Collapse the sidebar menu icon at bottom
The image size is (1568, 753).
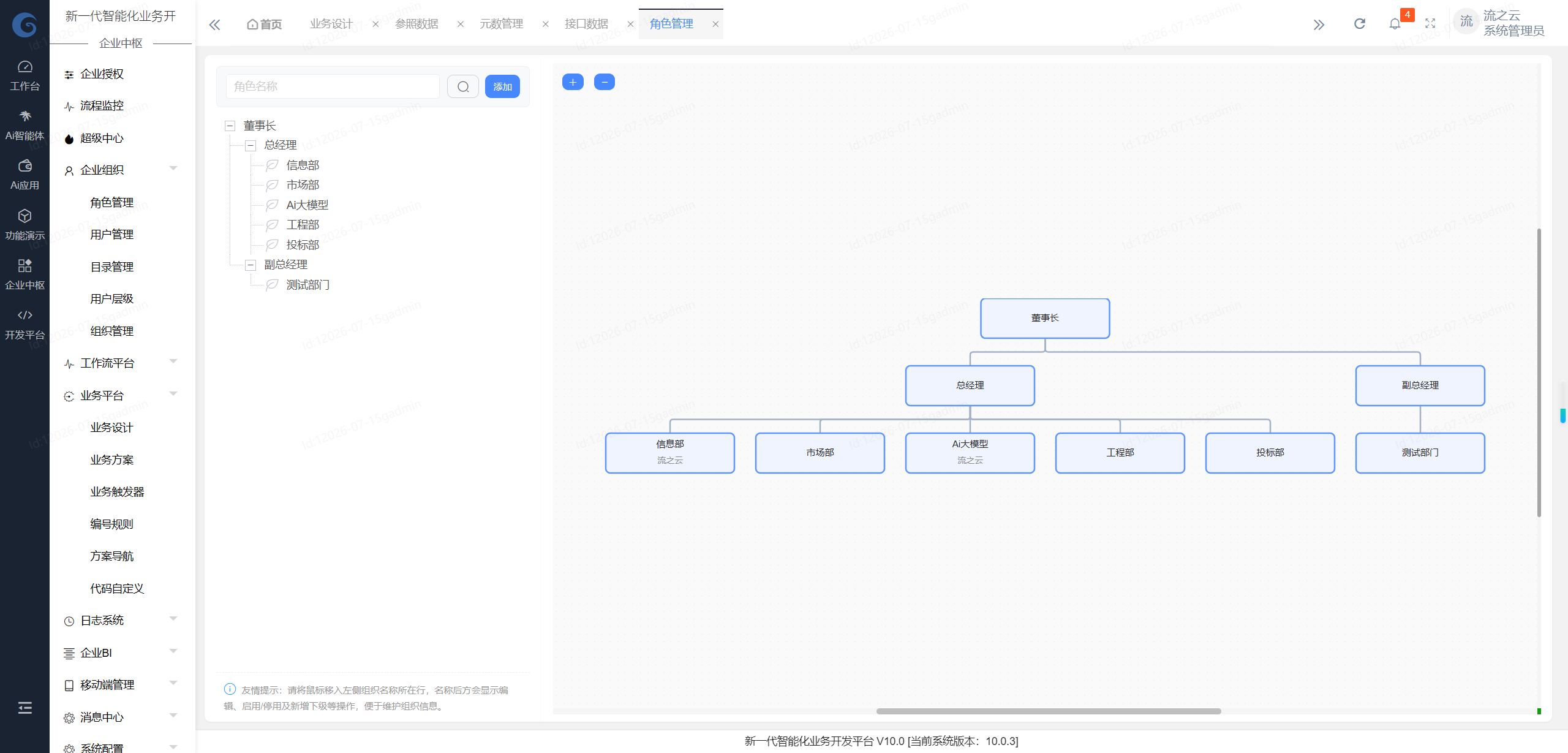click(x=24, y=708)
